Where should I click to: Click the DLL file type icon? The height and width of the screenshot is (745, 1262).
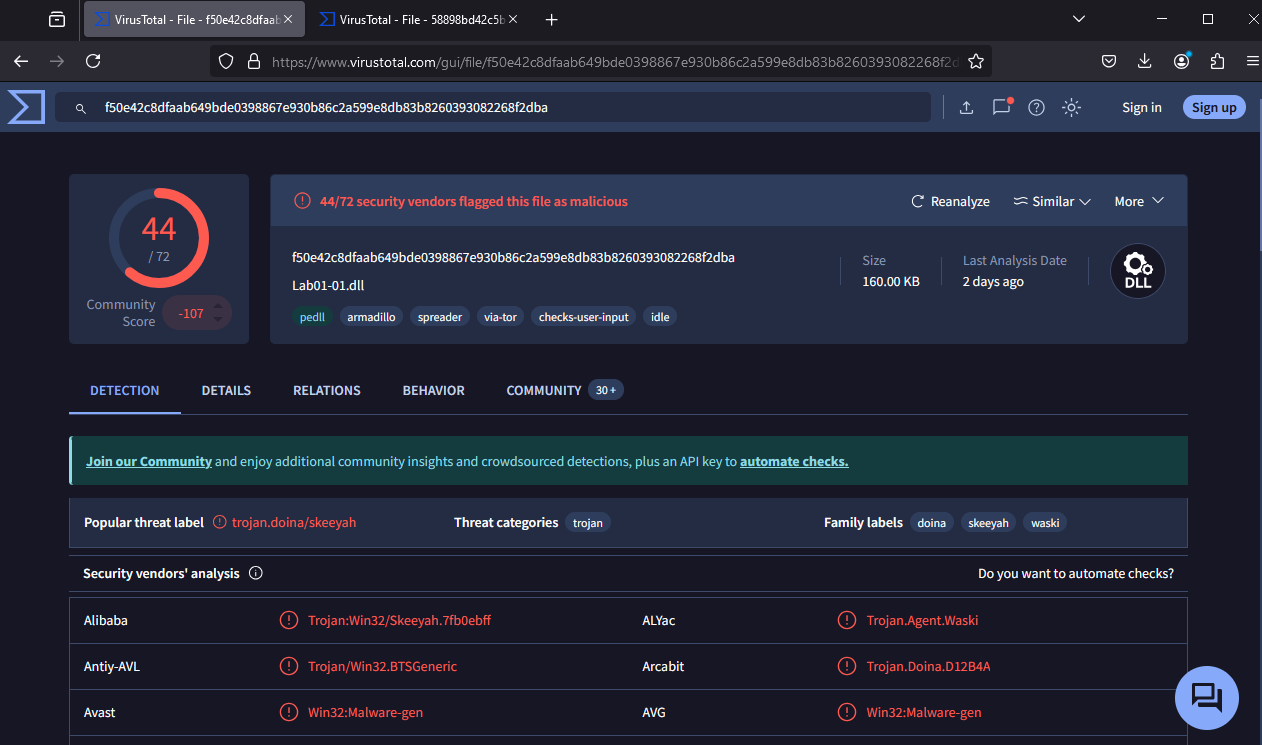(x=1137, y=270)
